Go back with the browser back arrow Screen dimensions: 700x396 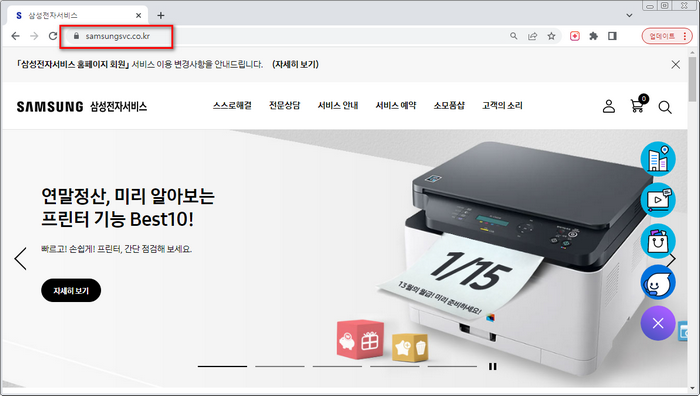pos(16,36)
